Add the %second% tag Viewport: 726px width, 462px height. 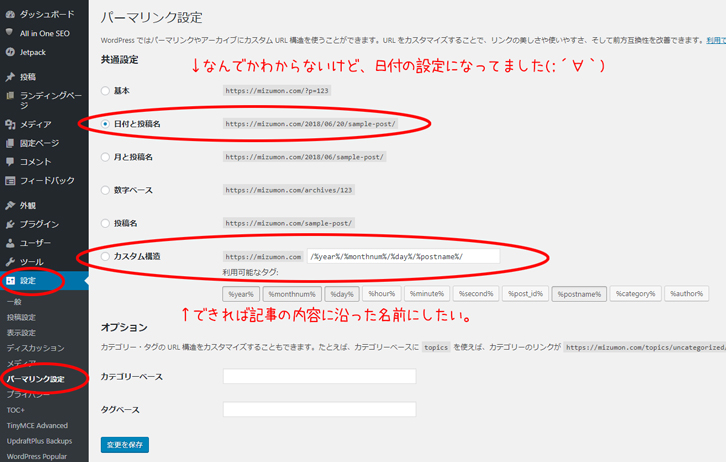tap(476, 293)
